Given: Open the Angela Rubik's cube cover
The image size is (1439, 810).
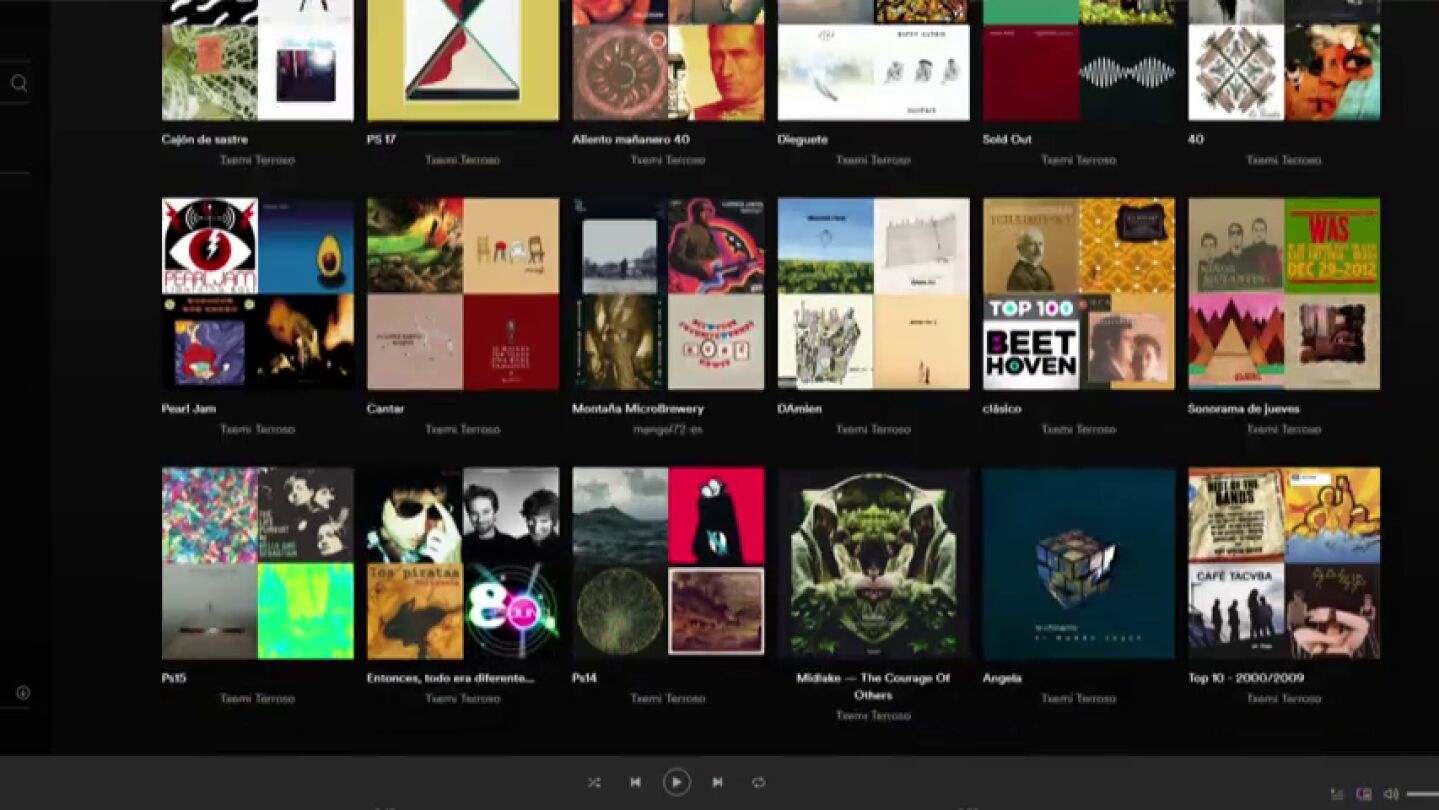Looking at the screenshot, I should click(1079, 563).
